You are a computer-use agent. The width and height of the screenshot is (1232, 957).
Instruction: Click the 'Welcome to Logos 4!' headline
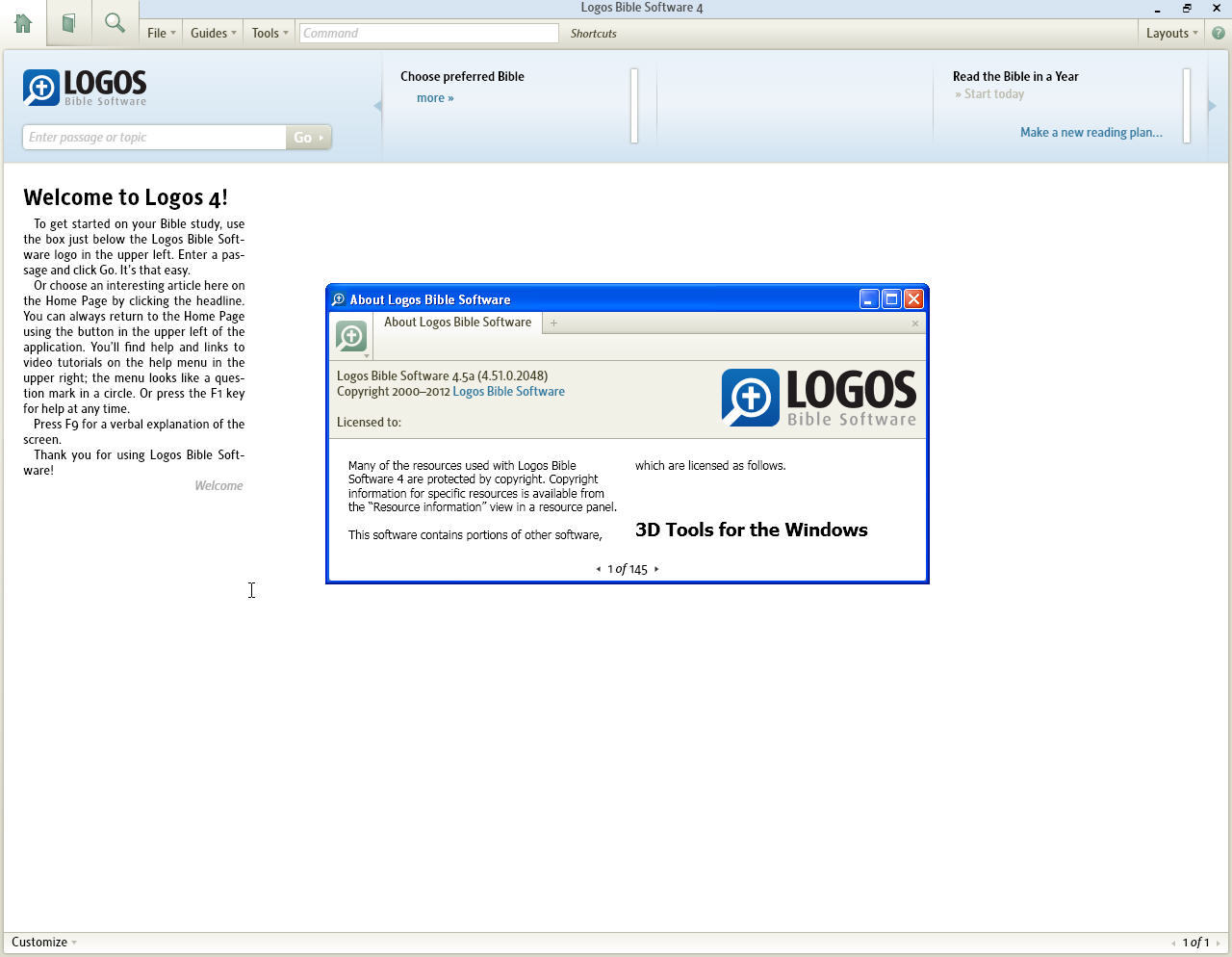pyautogui.click(x=125, y=197)
